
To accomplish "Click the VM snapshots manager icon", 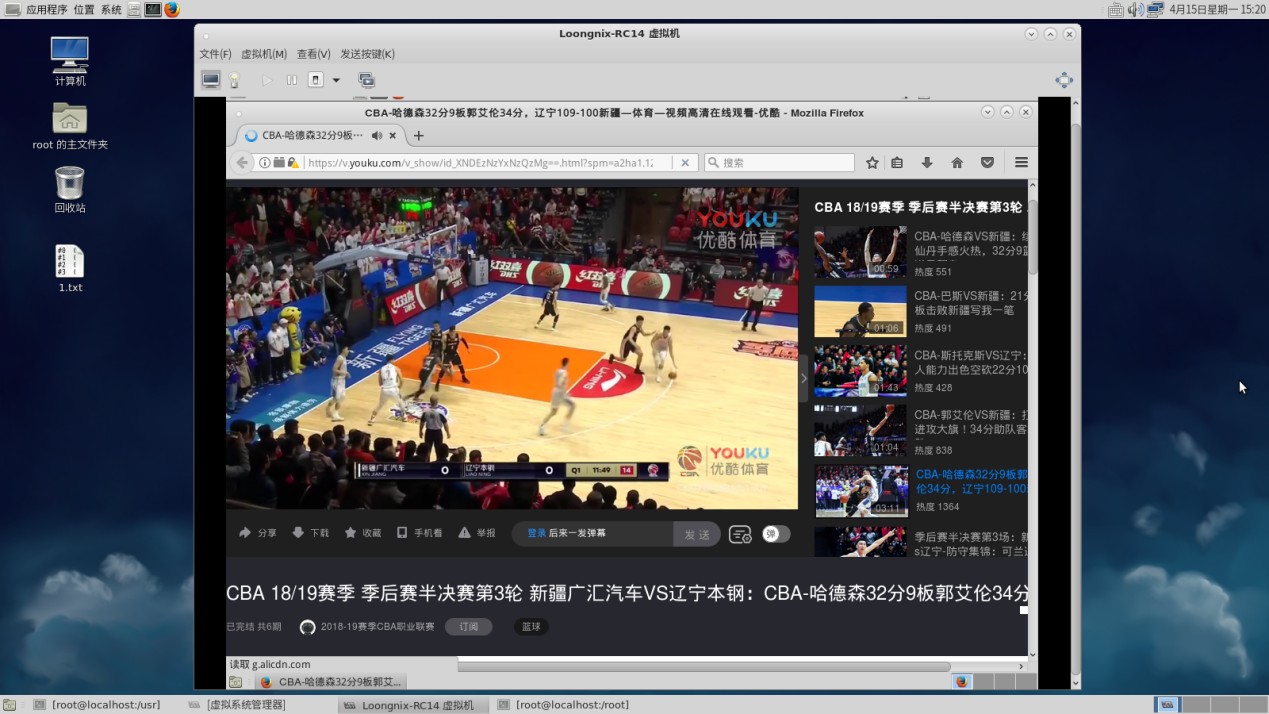I will (367, 80).
